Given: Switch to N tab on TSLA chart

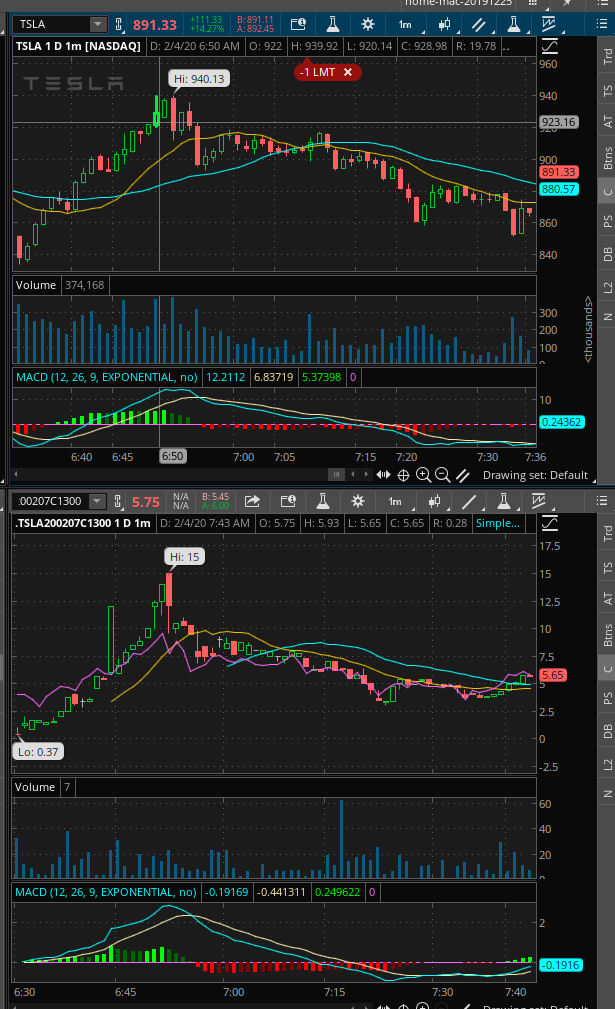Looking at the screenshot, I should coord(607,317).
